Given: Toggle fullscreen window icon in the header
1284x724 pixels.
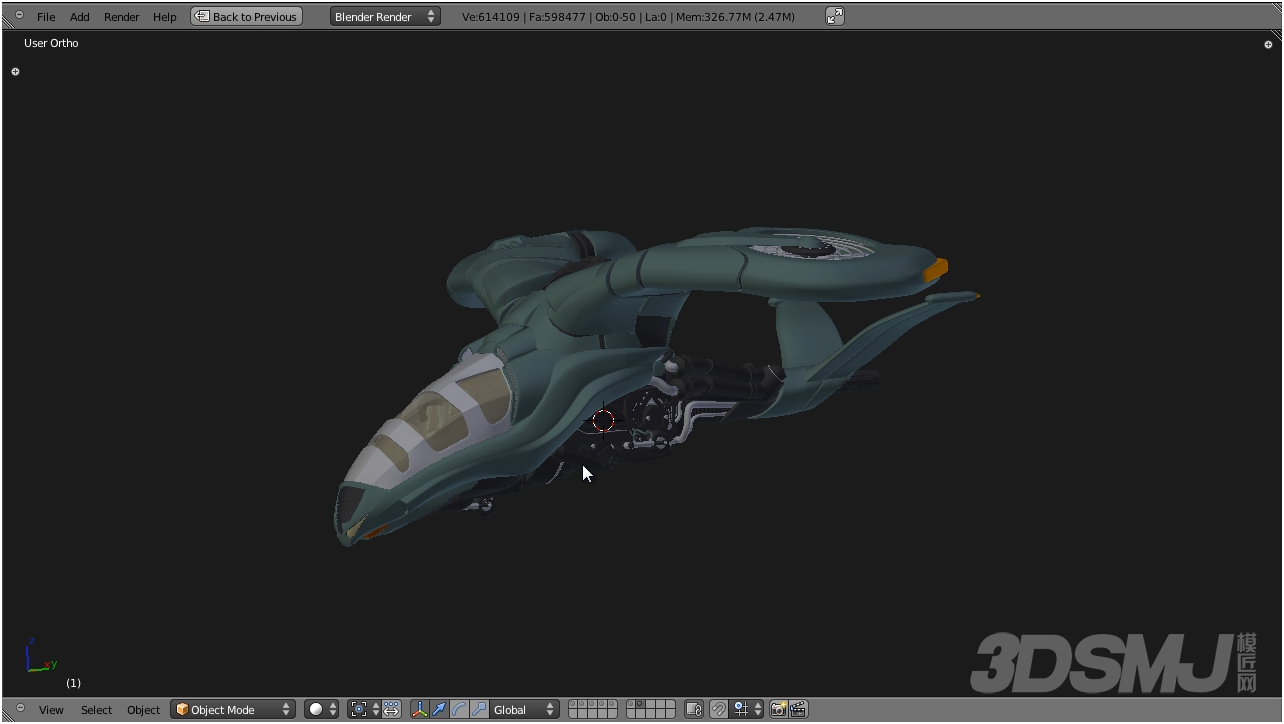Looking at the screenshot, I should 835,16.
